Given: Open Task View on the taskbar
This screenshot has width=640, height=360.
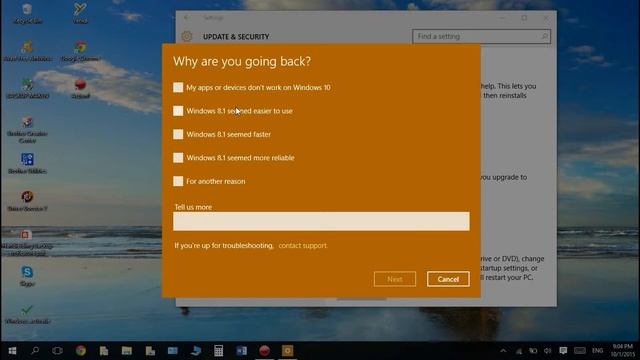Looking at the screenshot, I should pos(58,351).
